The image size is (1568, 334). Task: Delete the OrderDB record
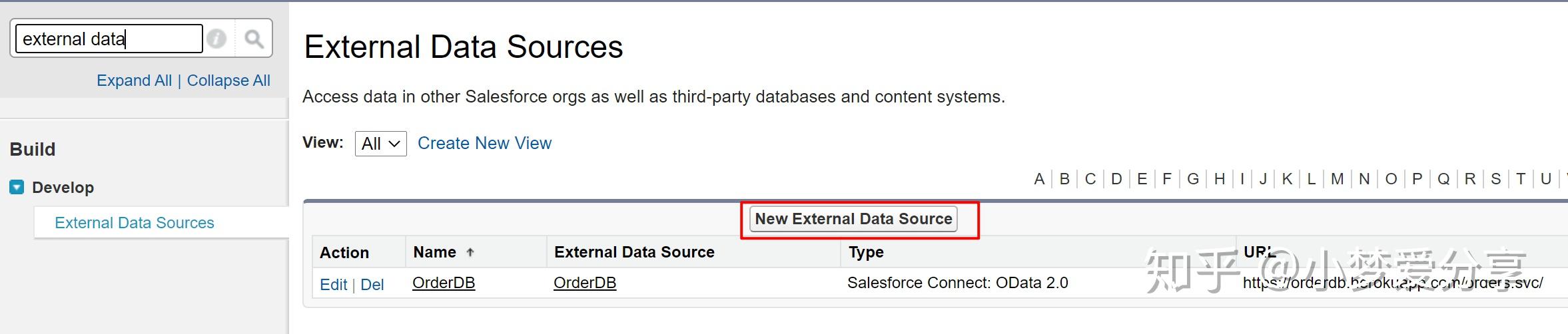[x=372, y=285]
